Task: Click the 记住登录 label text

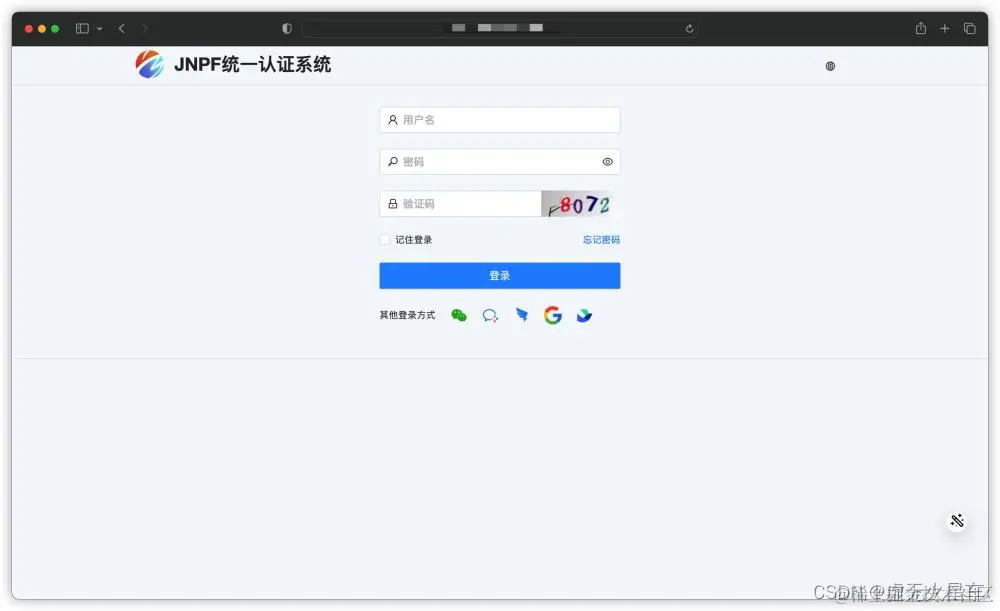Action: [x=413, y=240]
